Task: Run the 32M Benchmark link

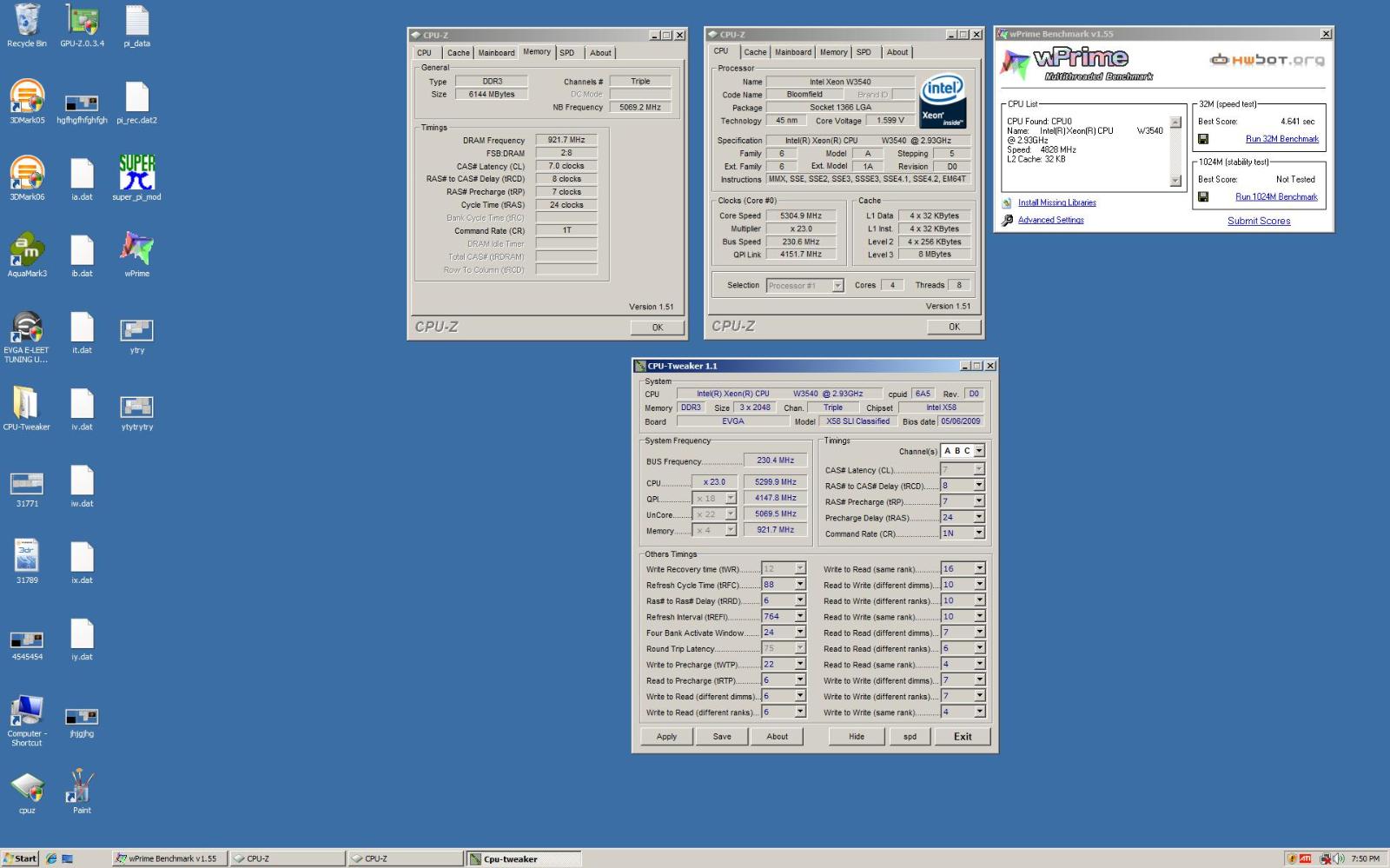Action: click(1281, 139)
